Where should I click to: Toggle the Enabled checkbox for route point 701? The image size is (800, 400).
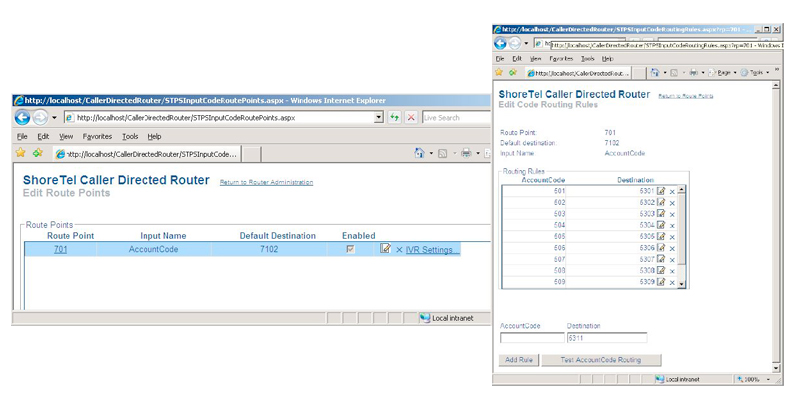coord(350,249)
